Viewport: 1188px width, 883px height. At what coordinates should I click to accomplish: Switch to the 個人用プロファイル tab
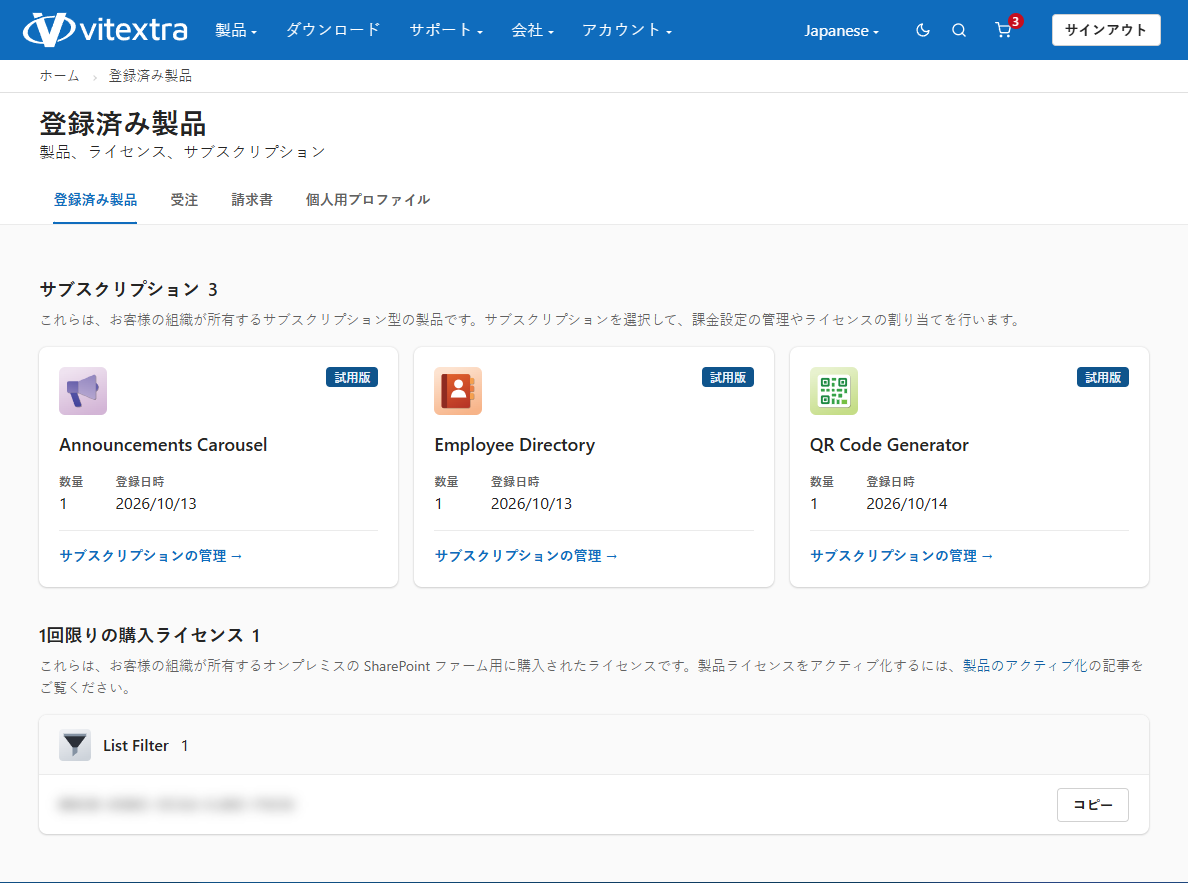(367, 199)
